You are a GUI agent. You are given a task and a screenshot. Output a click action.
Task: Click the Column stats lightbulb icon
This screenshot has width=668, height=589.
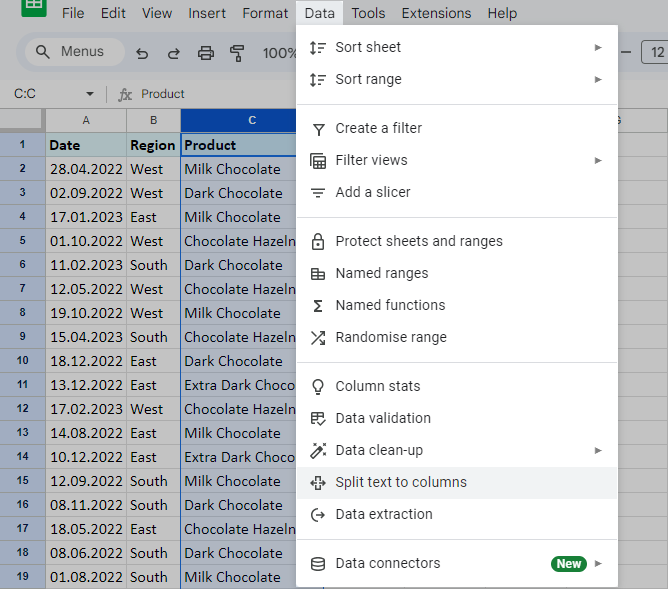click(x=318, y=387)
